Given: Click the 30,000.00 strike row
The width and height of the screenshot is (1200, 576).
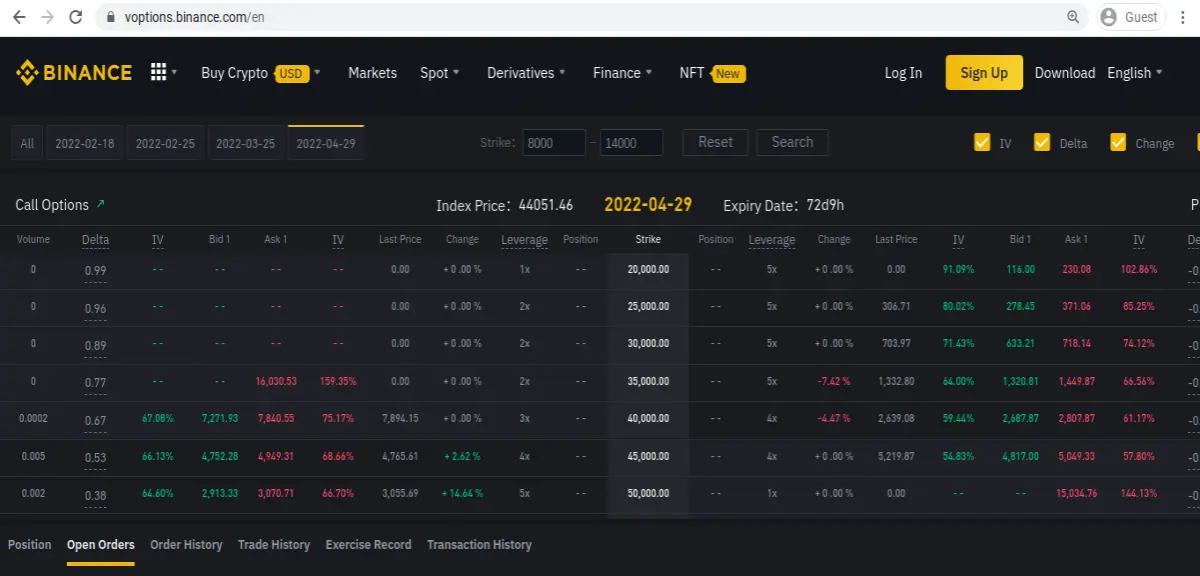Looking at the screenshot, I should point(600,344).
